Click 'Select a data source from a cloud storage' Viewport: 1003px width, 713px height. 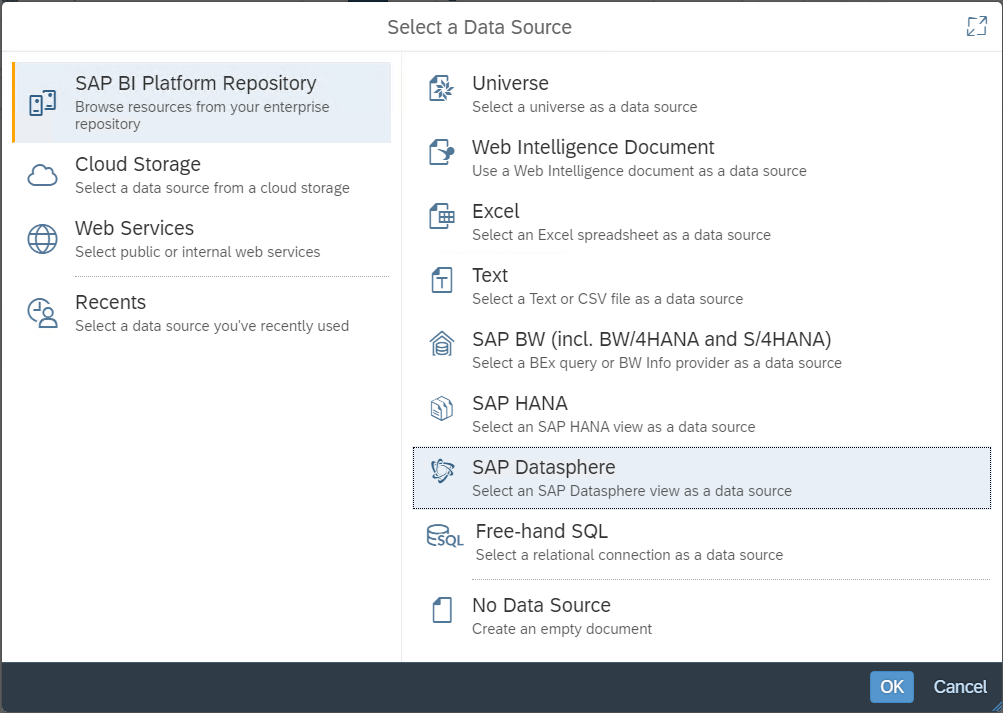tap(212, 187)
